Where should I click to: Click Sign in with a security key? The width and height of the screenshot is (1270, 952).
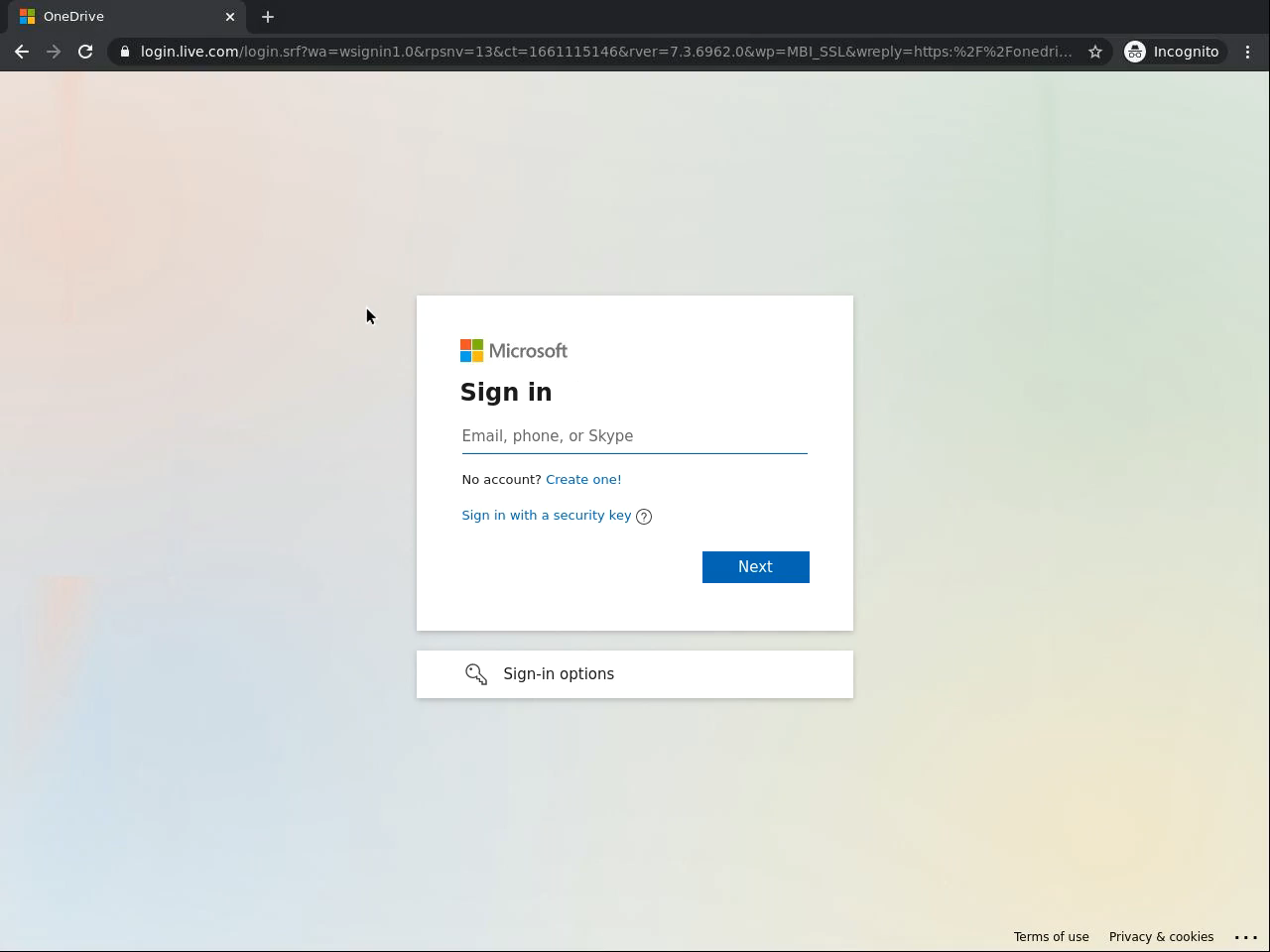click(x=547, y=515)
